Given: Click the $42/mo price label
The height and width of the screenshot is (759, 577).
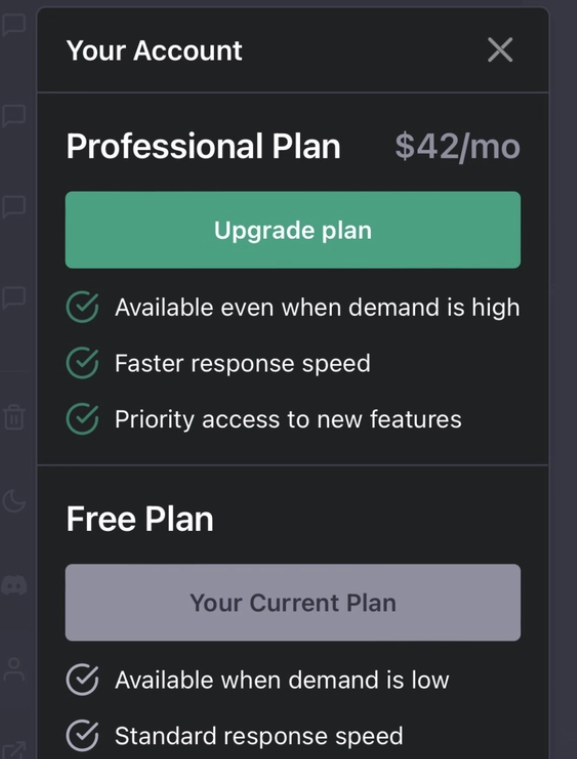Looking at the screenshot, I should click(x=457, y=146).
